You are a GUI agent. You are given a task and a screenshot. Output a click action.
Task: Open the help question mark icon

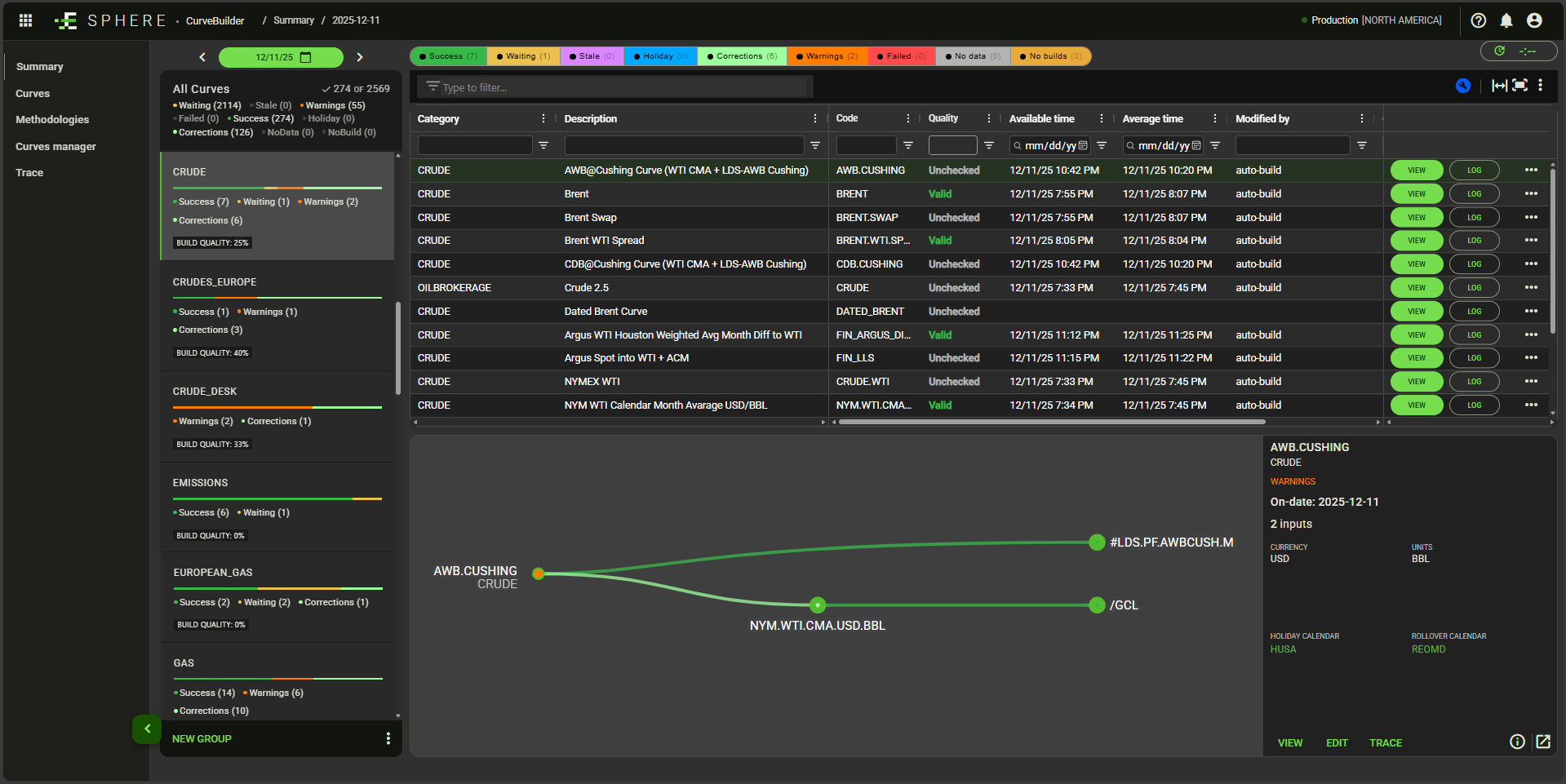(1478, 20)
